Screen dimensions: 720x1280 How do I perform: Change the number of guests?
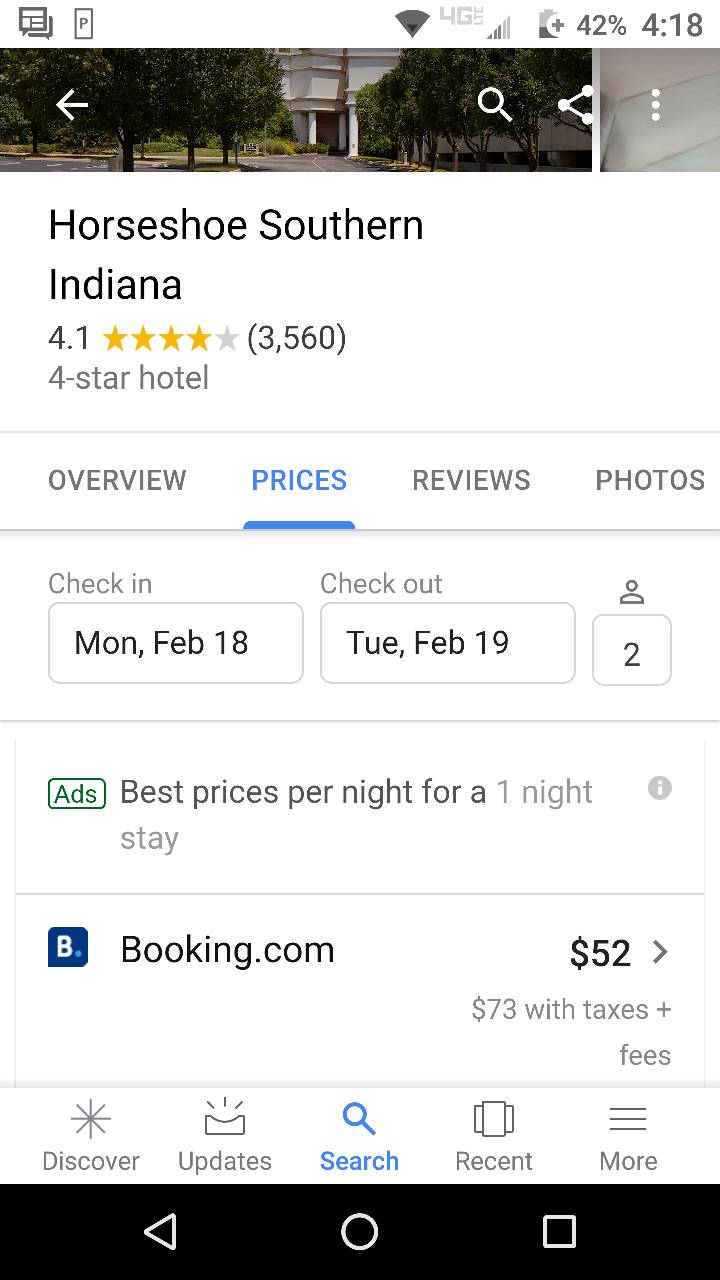[x=631, y=650]
